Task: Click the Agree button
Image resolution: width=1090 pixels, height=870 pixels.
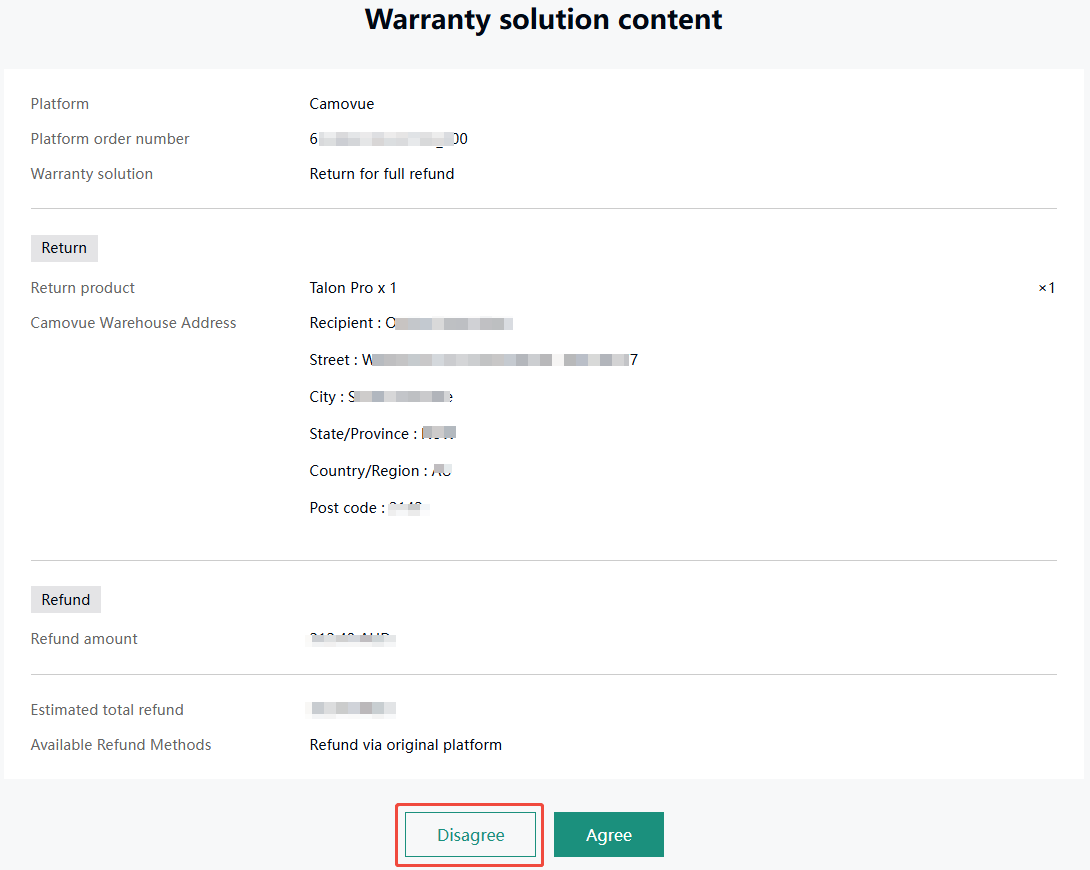Action: click(x=608, y=835)
